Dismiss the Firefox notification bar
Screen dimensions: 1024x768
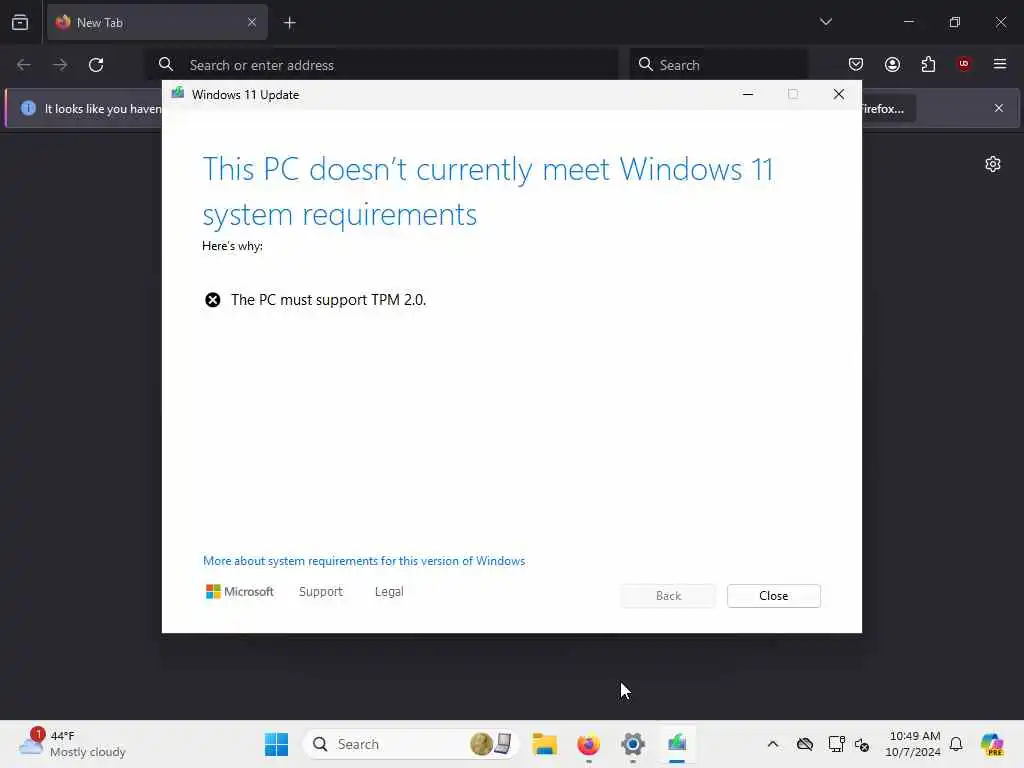pos(999,108)
